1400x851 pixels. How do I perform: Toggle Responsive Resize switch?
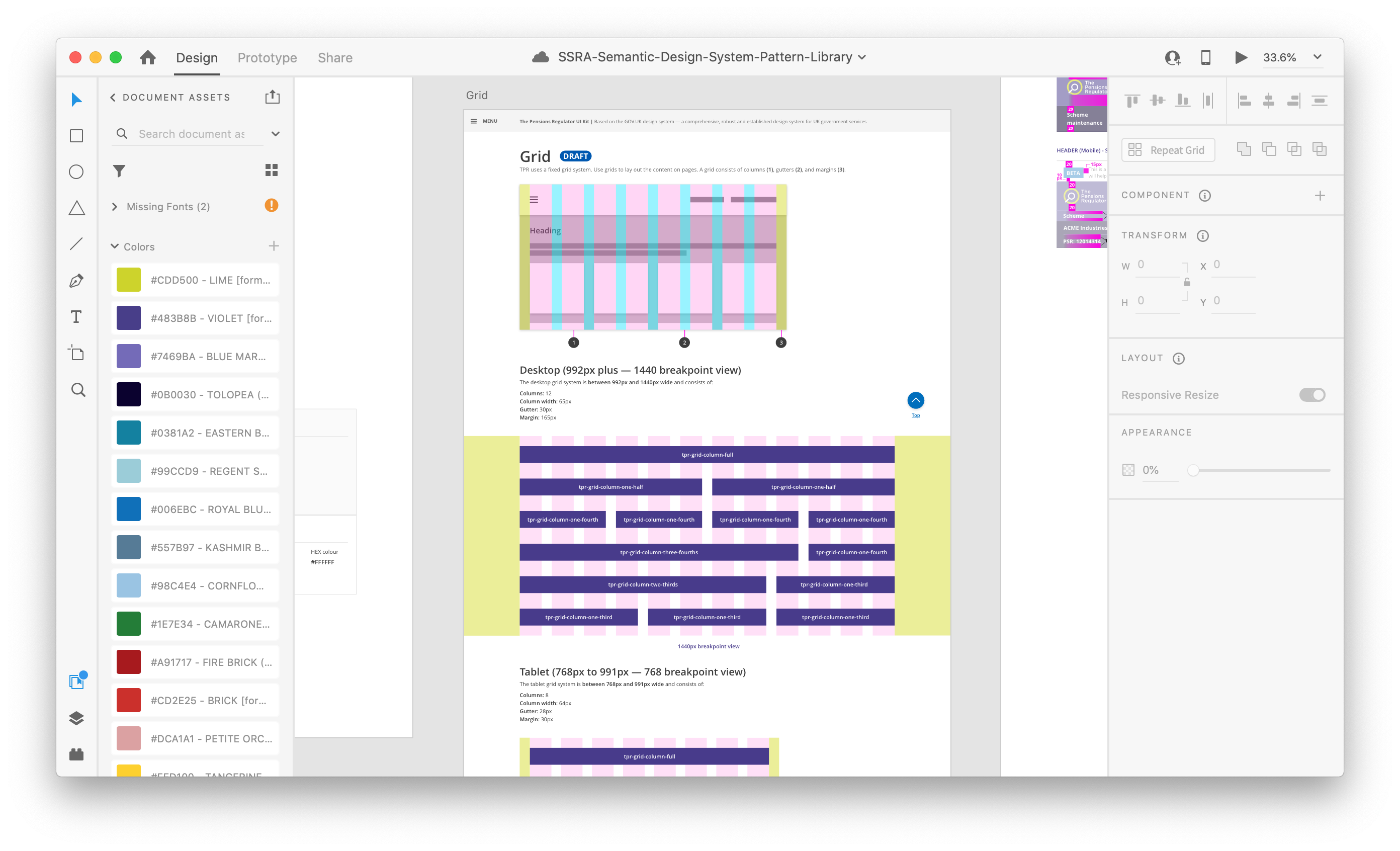coord(1312,395)
